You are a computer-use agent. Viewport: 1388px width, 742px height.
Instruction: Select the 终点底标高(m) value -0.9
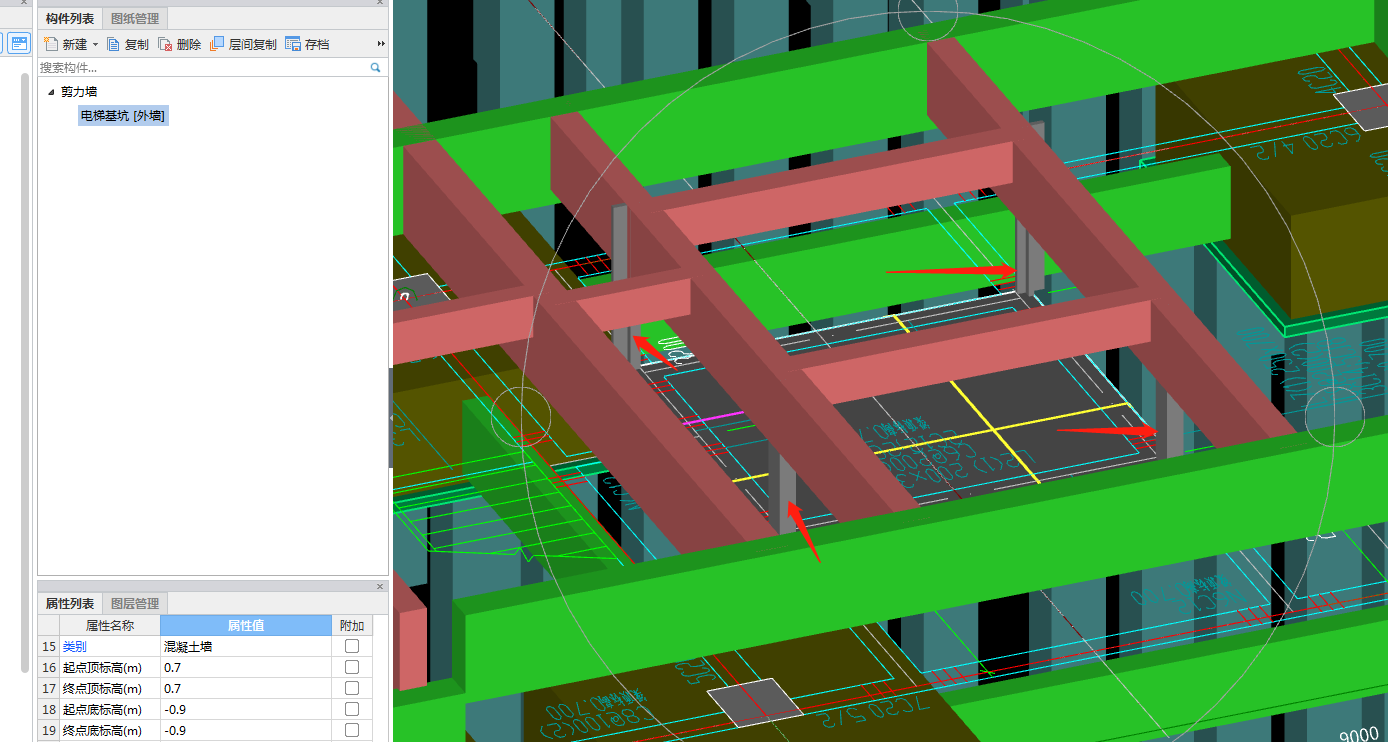[x=245, y=731]
